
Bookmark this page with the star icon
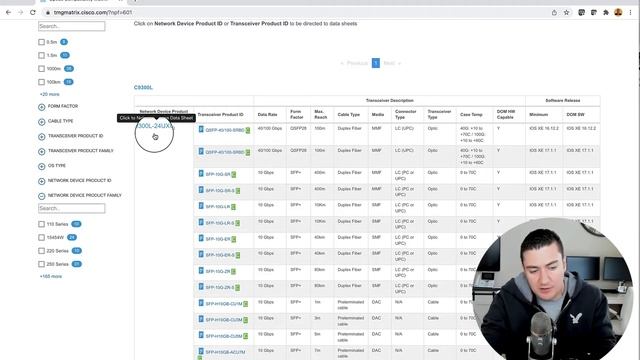[567, 13]
